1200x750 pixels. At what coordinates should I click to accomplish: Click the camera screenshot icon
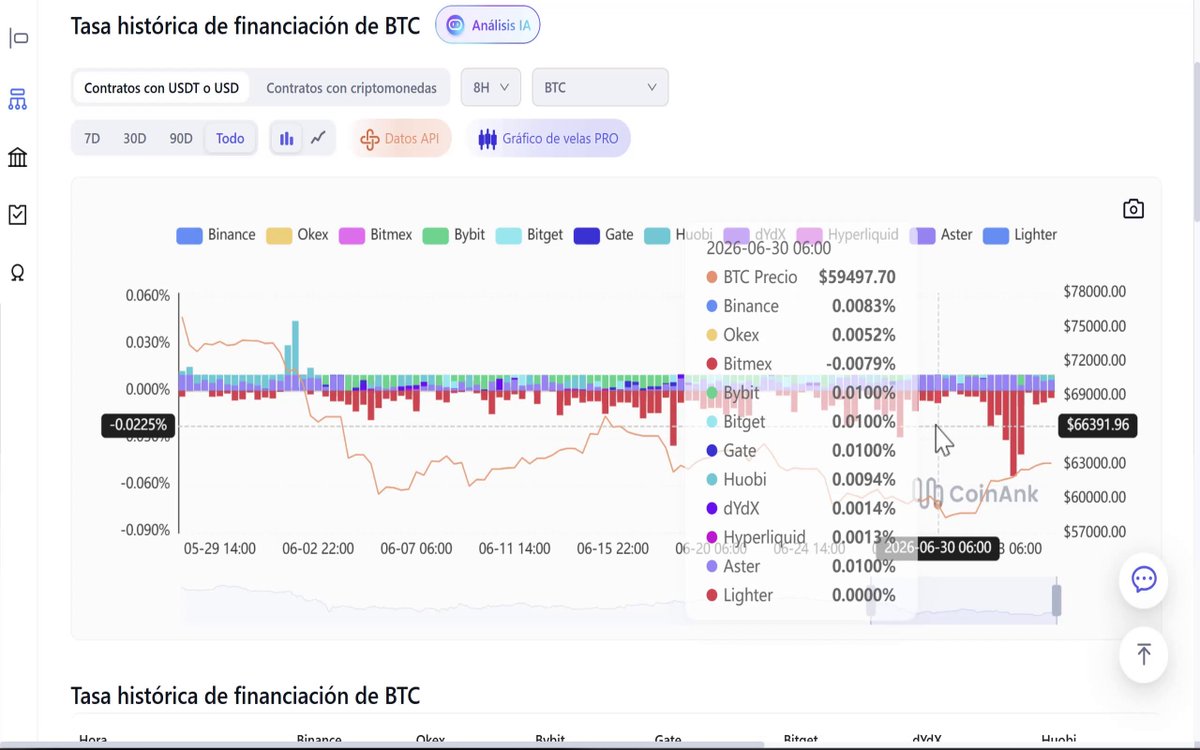(x=1133, y=209)
